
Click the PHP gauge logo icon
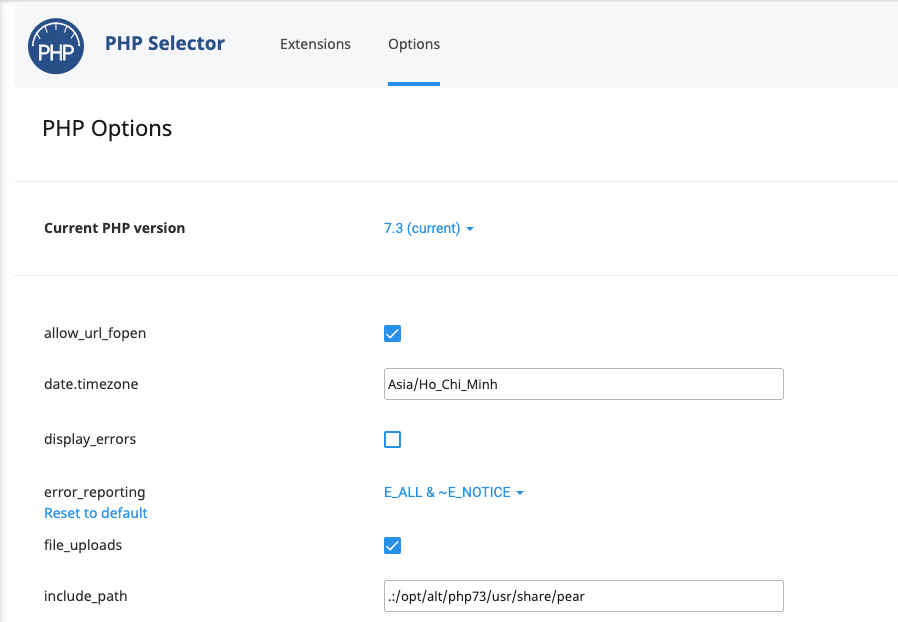pos(56,46)
